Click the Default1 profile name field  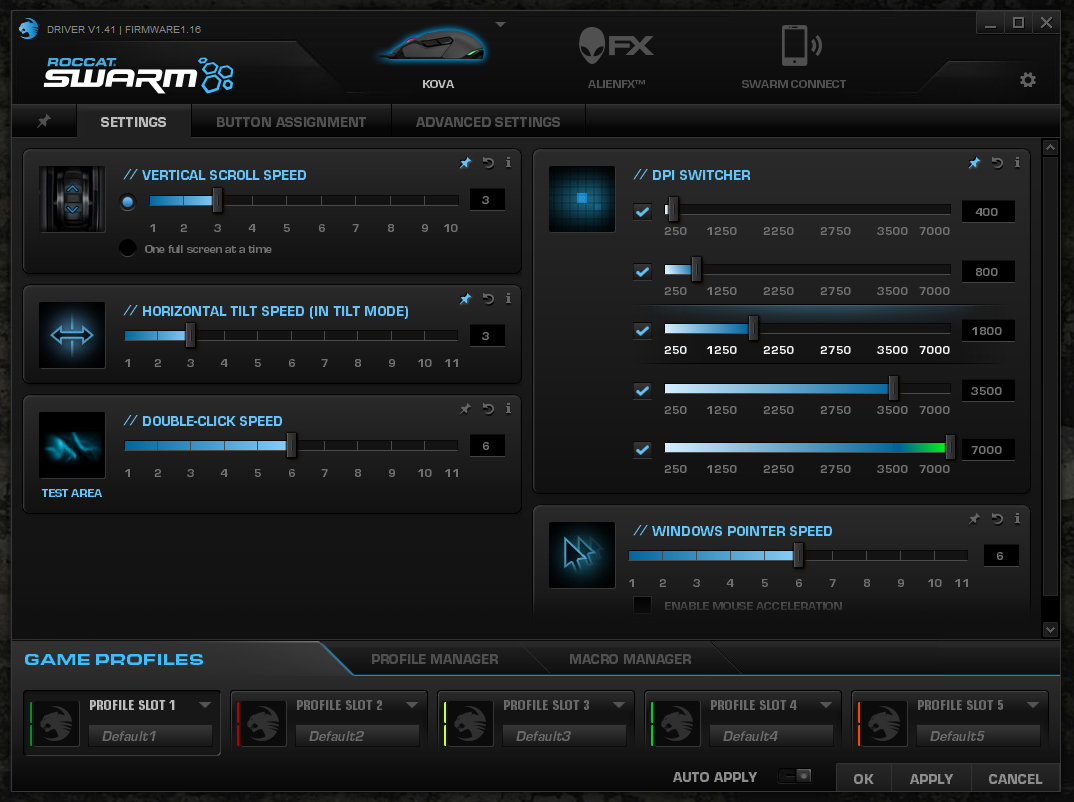[x=151, y=736]
